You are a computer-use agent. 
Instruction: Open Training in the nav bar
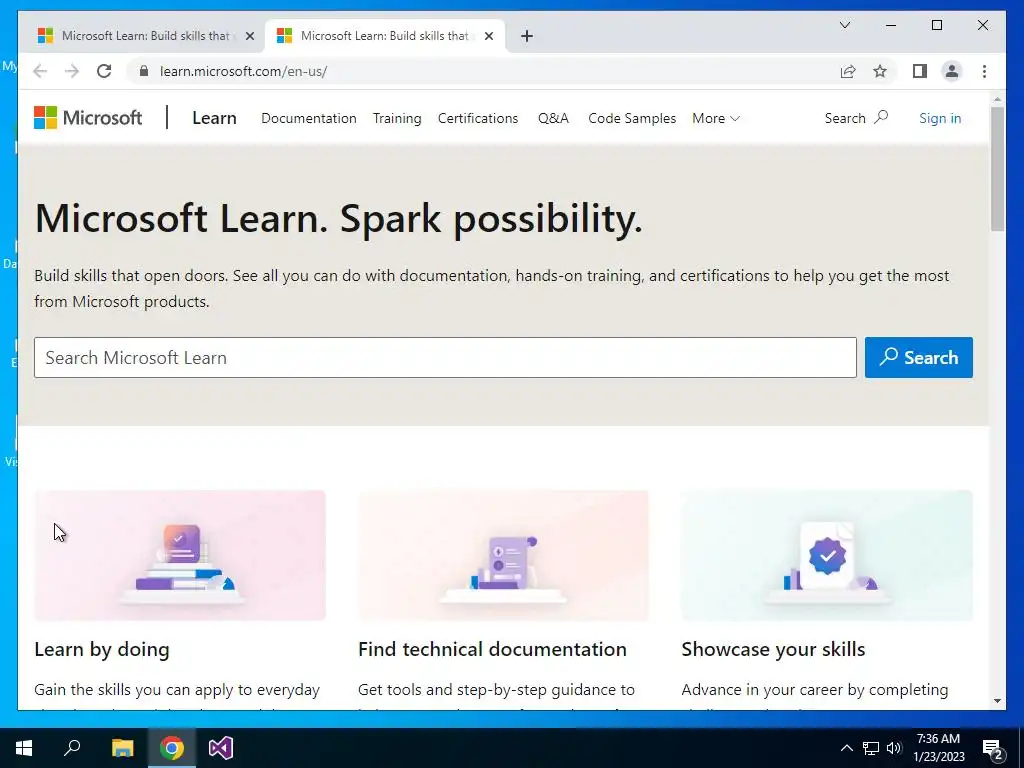397,118
